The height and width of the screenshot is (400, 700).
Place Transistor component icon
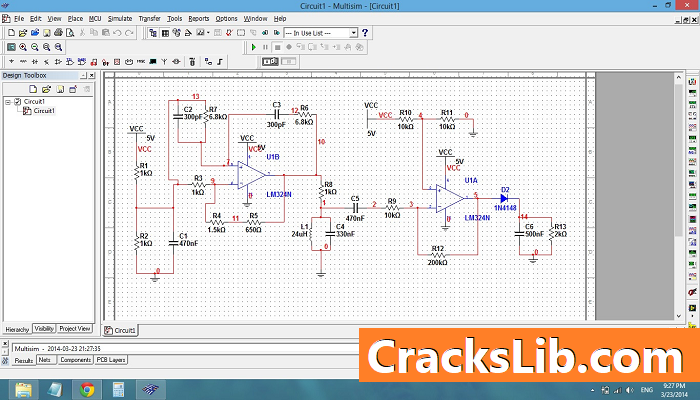click(x=46, y=62)
